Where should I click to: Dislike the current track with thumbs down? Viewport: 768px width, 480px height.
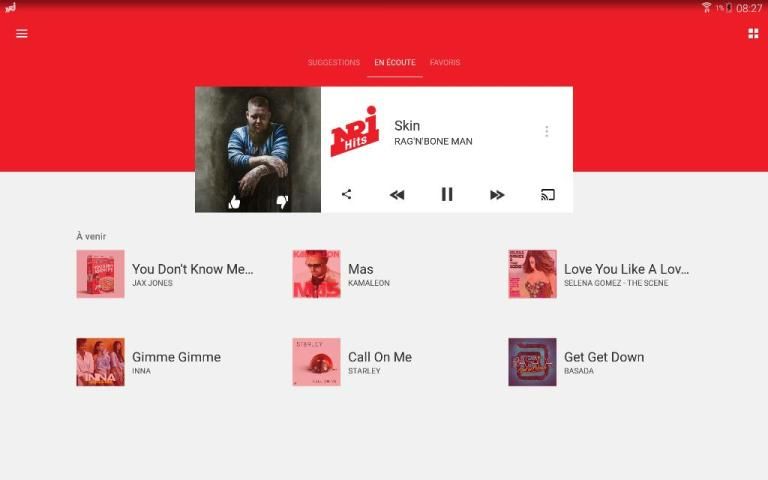click(282, 201)
